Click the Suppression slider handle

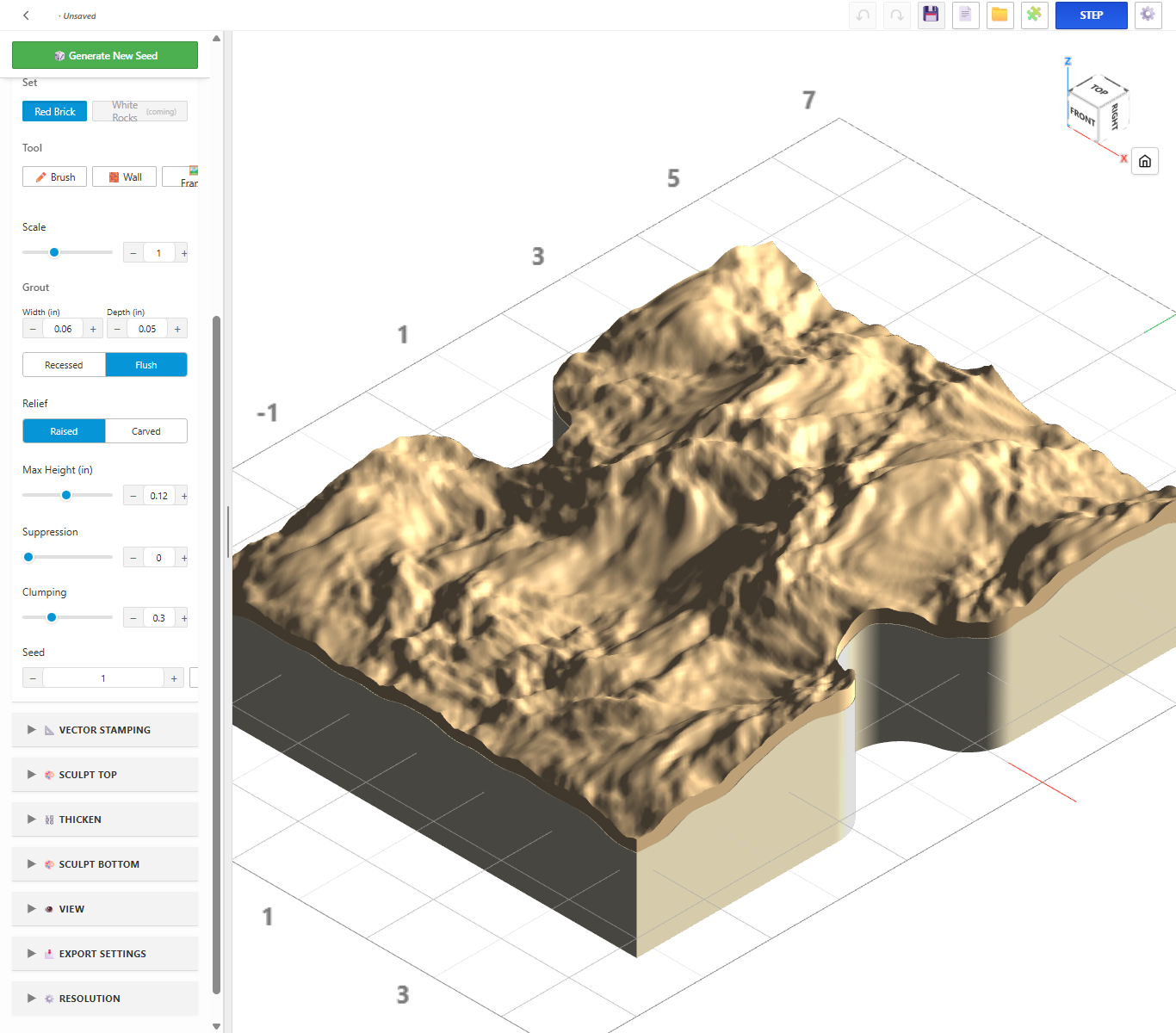coord(28,557)
